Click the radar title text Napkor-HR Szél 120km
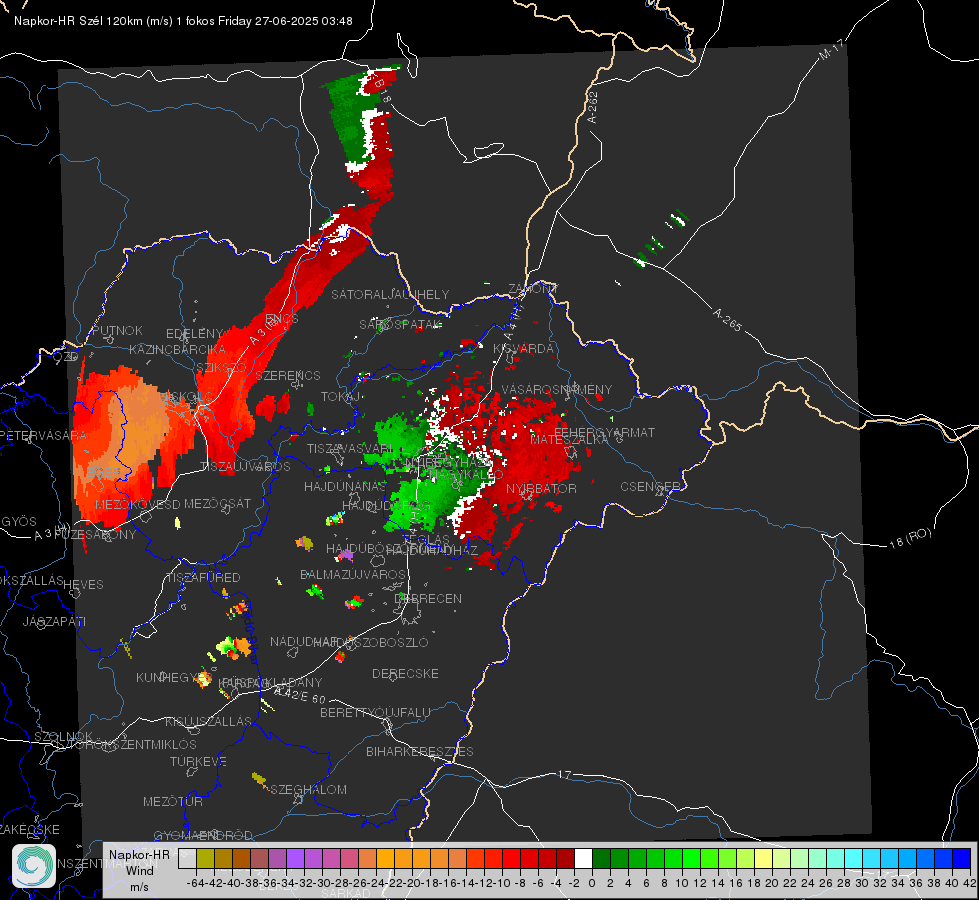 click(79, 21)
